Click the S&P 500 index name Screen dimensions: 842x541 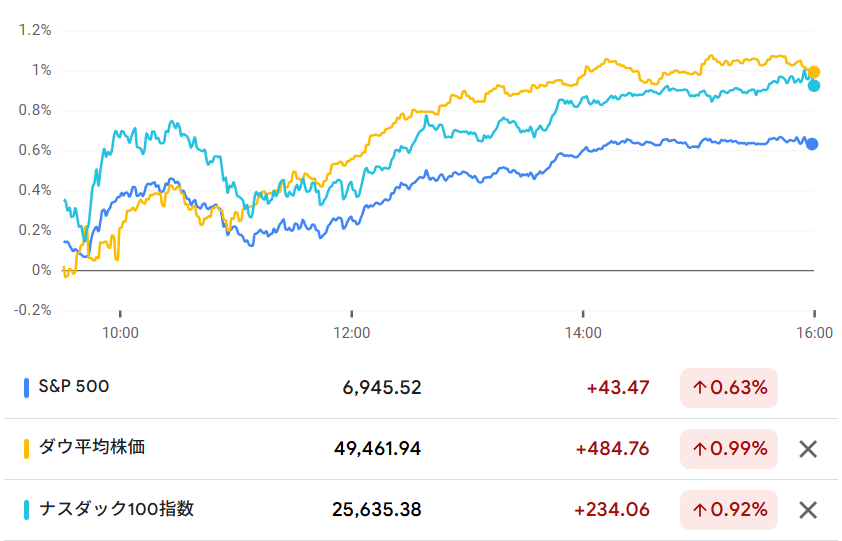coord(74,387)
